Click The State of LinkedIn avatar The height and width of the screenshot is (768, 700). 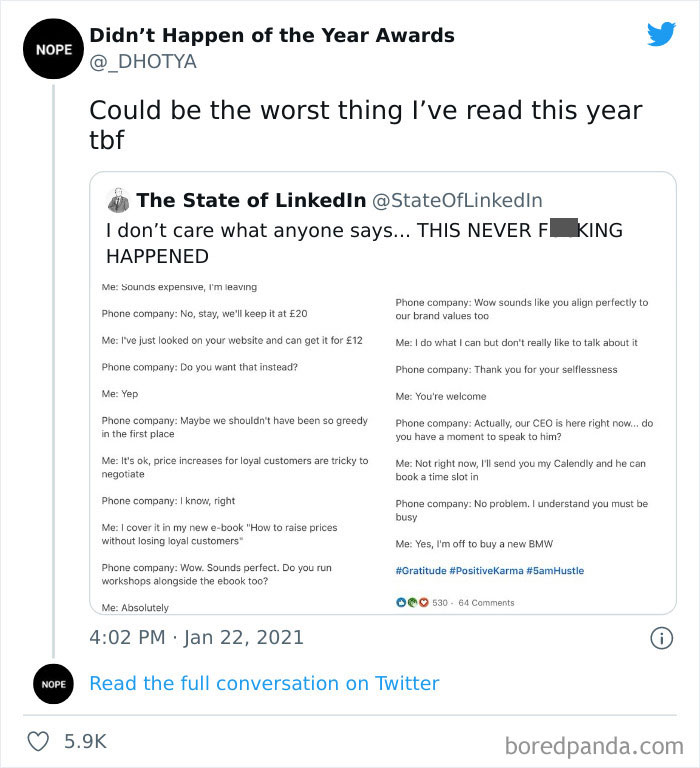(117, 200)
